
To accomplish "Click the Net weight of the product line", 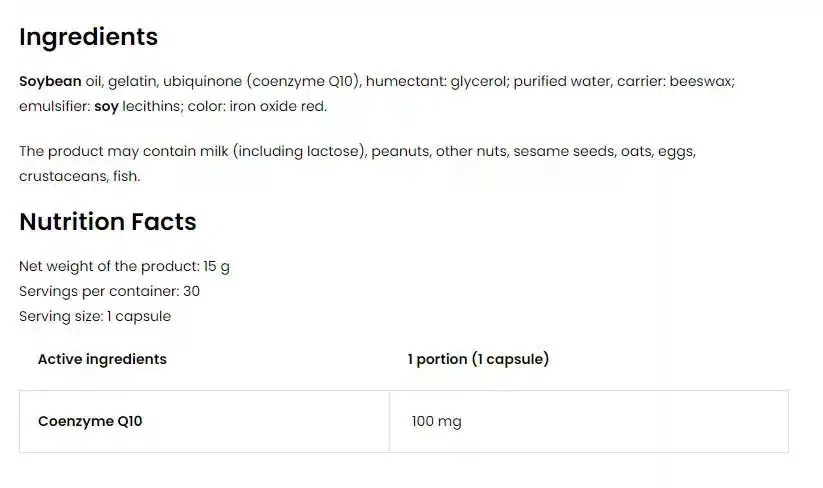I will (125, 267).
